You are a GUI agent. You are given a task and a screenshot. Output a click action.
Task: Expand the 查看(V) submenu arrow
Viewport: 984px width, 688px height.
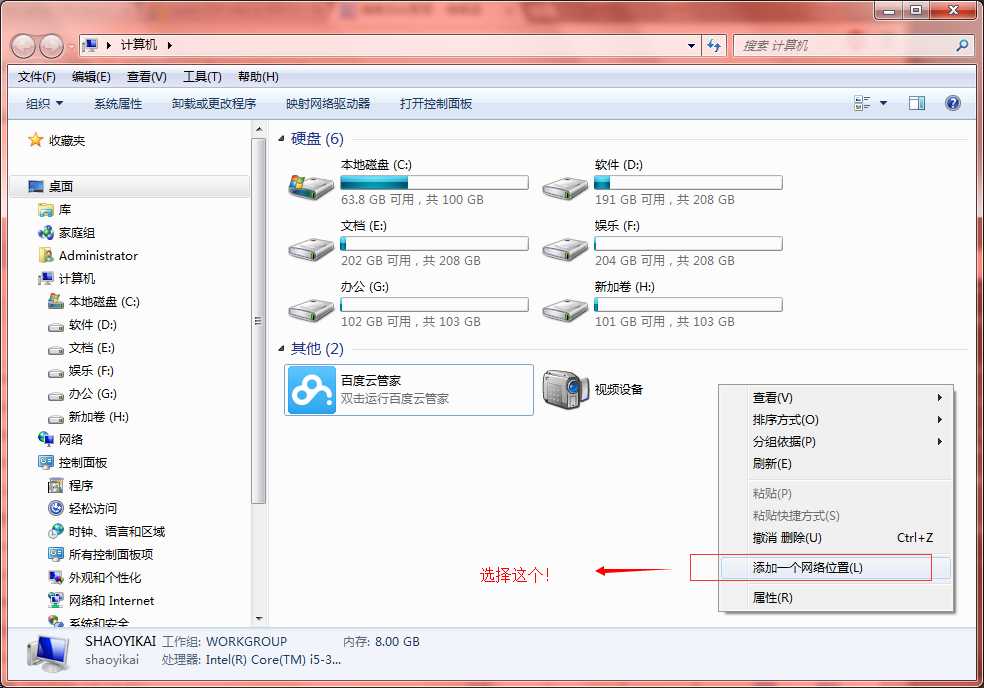point(939,397)
